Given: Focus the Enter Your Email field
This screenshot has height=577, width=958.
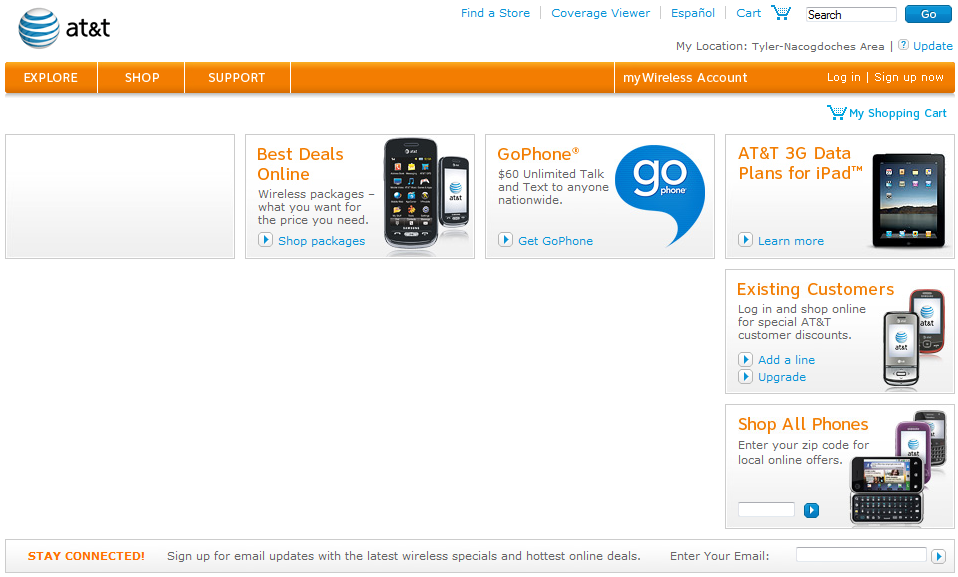Looking at the screenshot, I should pos(861,555).
